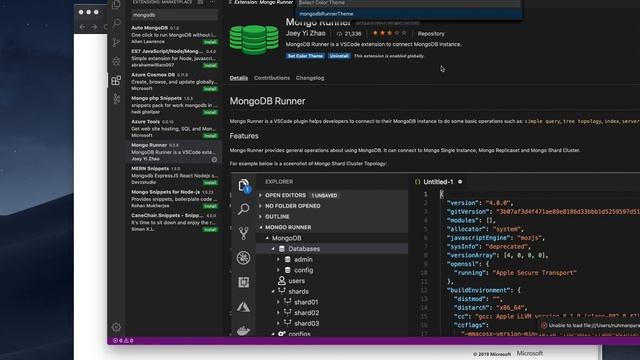Click the Microsoft link in the browser page footer

coord(530,353)
